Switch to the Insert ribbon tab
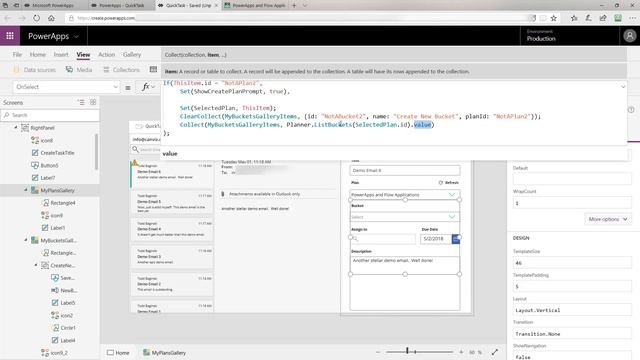 point(61,55)
